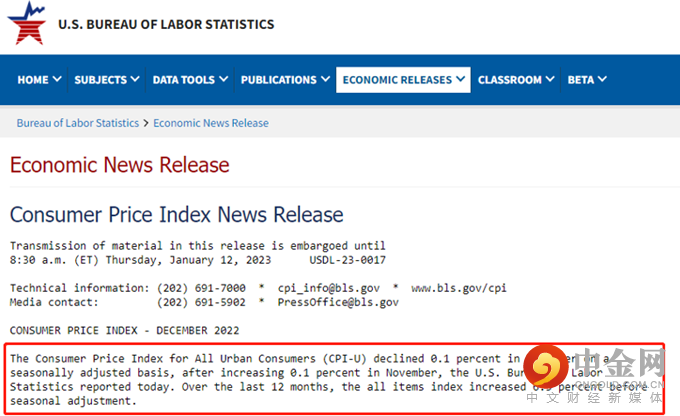Click the 'Media contact:' label
The width and height of the screenshot is (680, 416).
54,302
